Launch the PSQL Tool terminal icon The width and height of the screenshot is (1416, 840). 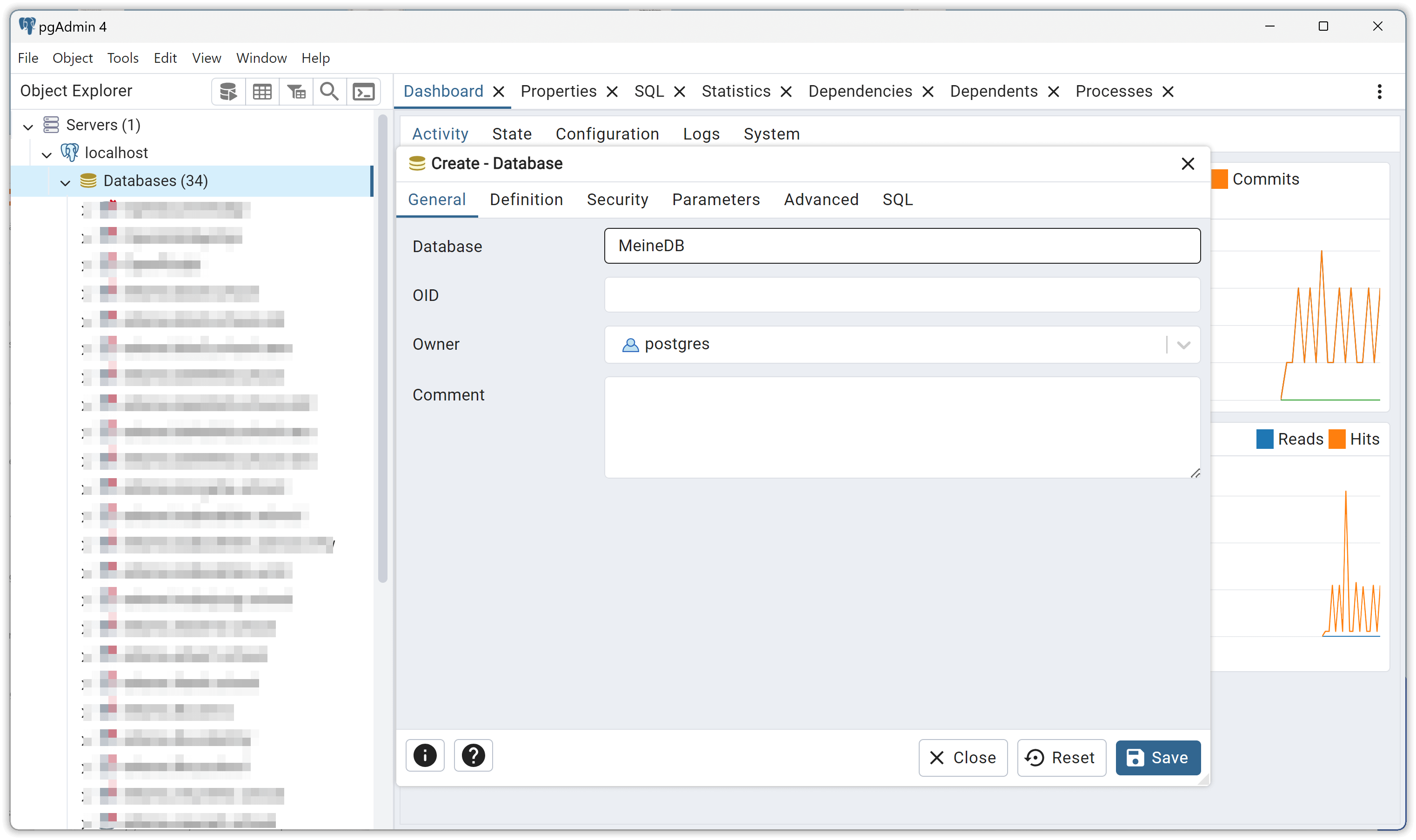(363, 92)
